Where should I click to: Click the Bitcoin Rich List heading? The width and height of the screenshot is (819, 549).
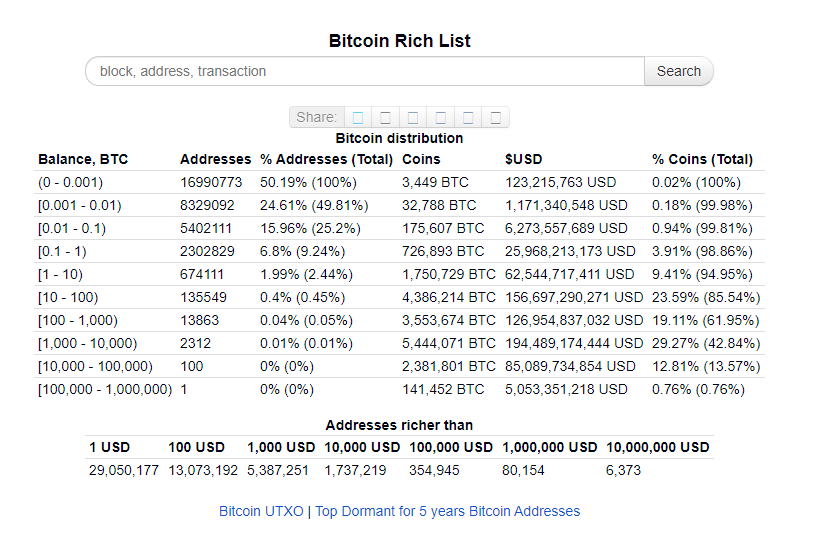400,41
